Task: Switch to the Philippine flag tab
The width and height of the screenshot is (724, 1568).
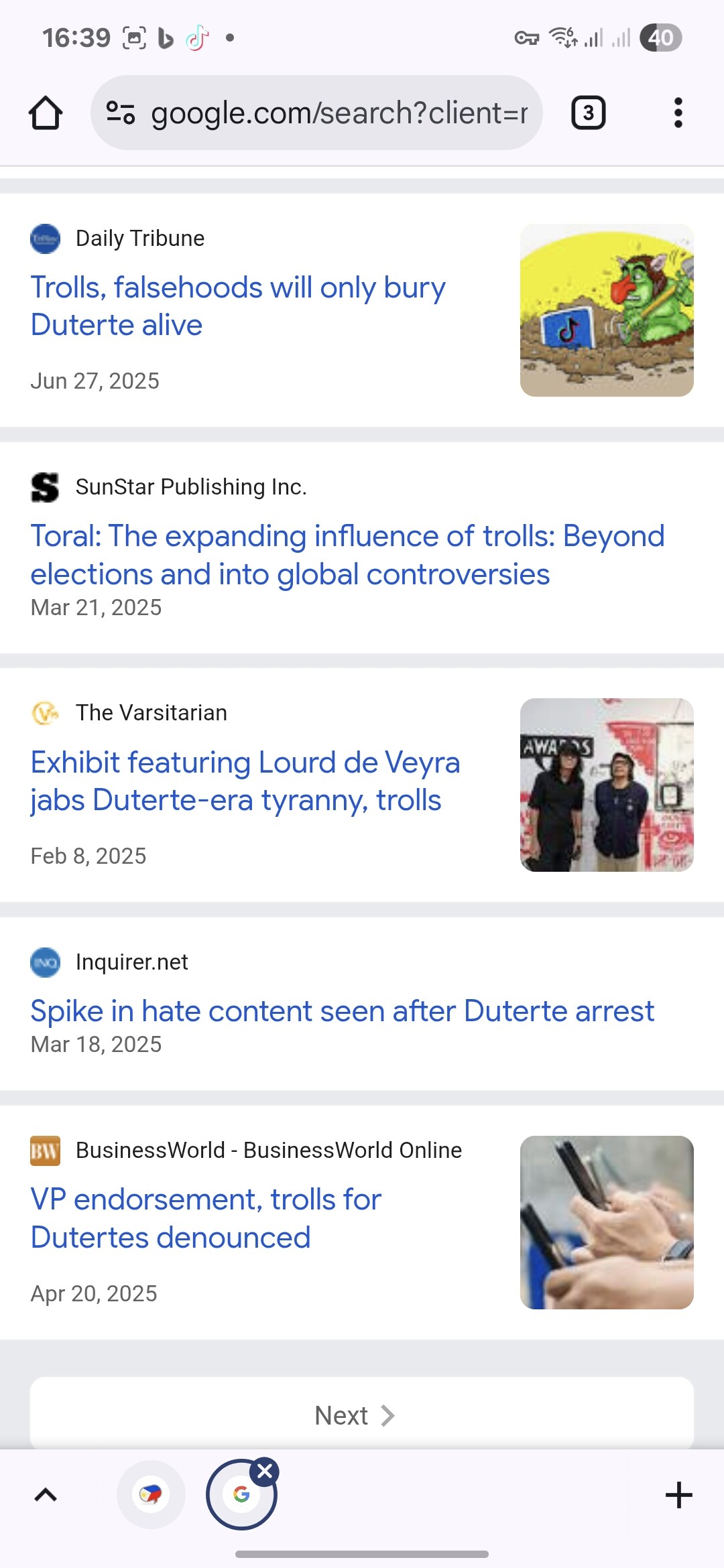Action: (151, 1494)
